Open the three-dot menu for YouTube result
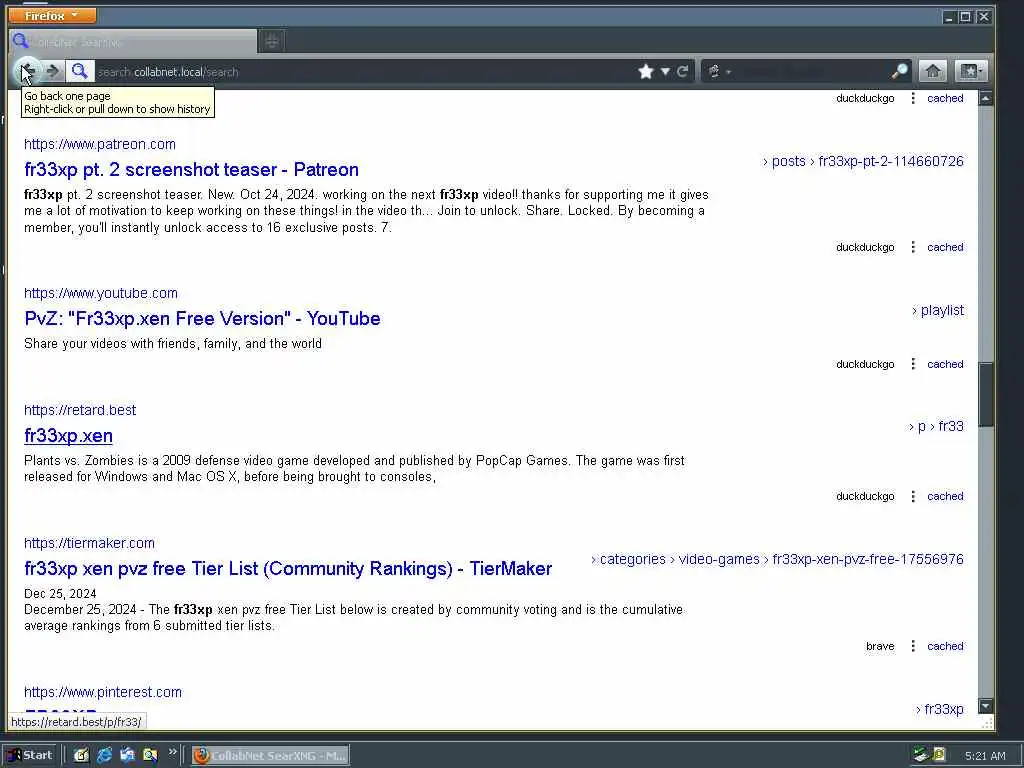1024x768 pixels. 913,364
